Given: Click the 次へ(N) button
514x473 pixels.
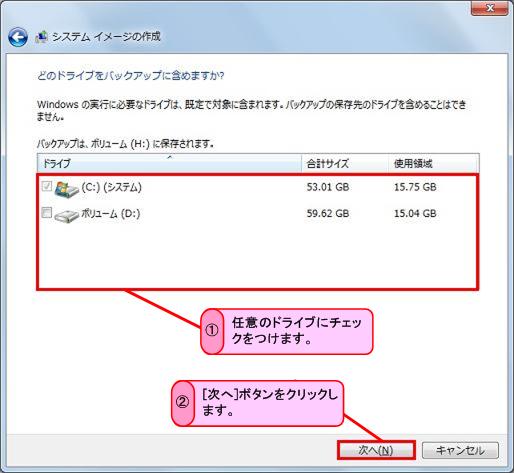Looking at the screenshot, I should click(x=376, y=450).
